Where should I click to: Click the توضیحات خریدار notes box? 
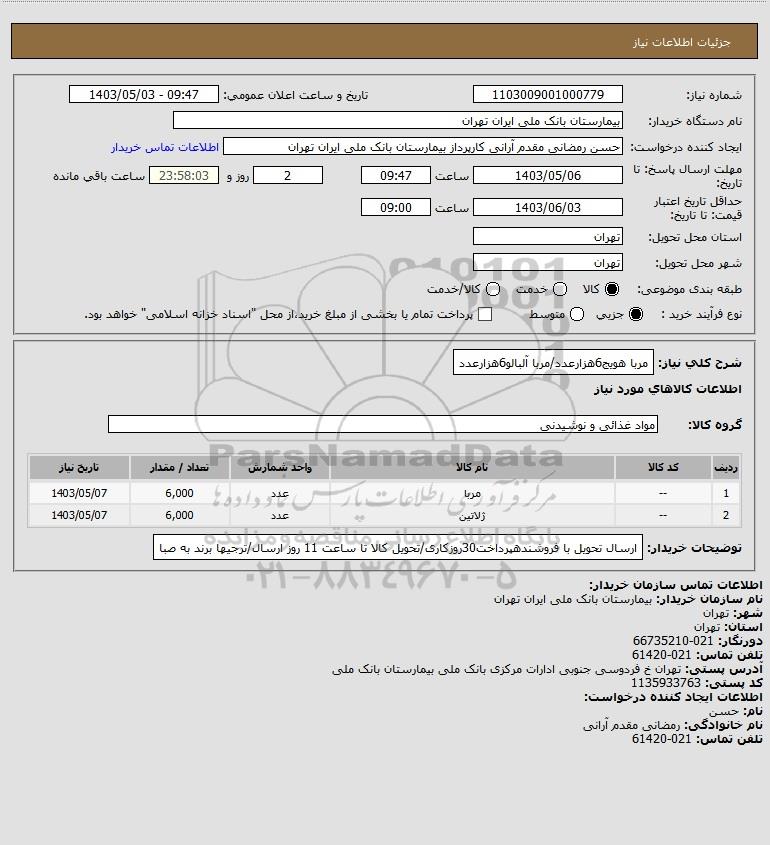point(398,548)
